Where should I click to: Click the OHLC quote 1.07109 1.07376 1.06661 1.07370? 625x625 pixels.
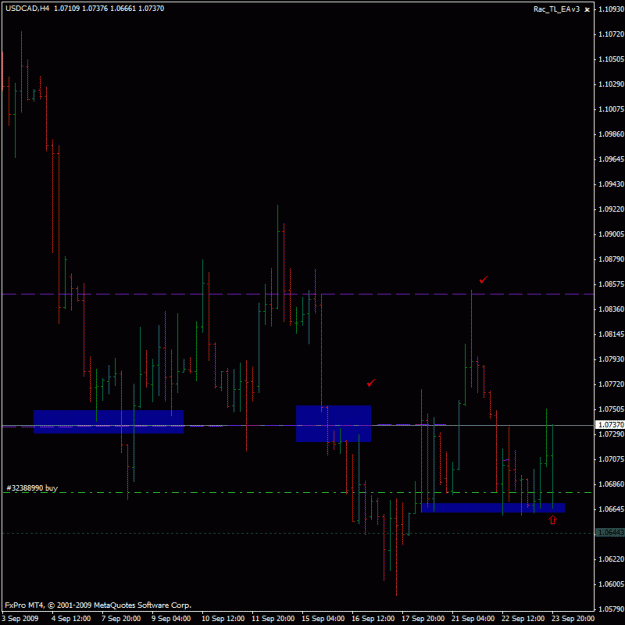pyautogui.click(x=109, y=8)
